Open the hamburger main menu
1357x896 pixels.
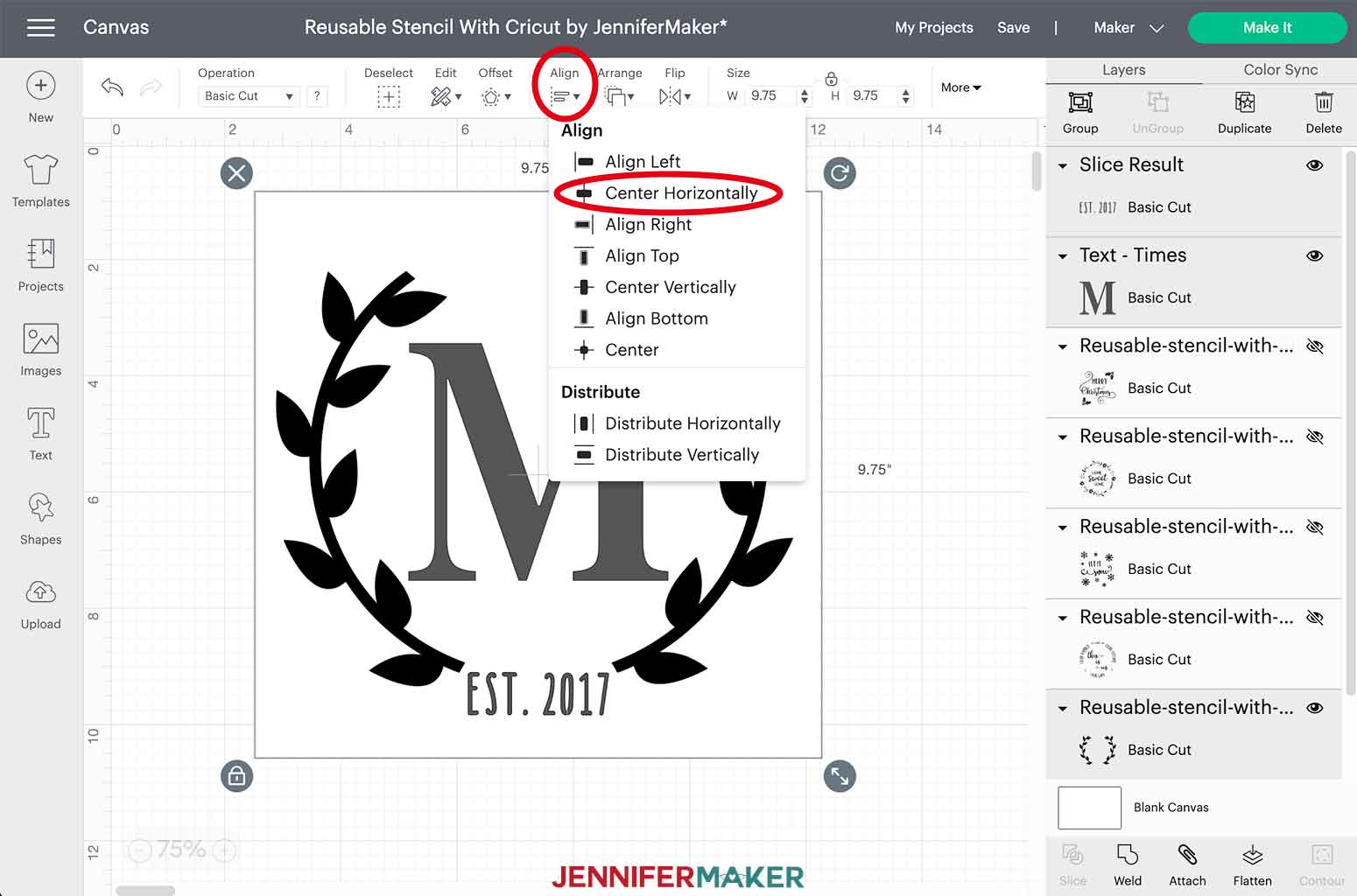click(40, 28)
